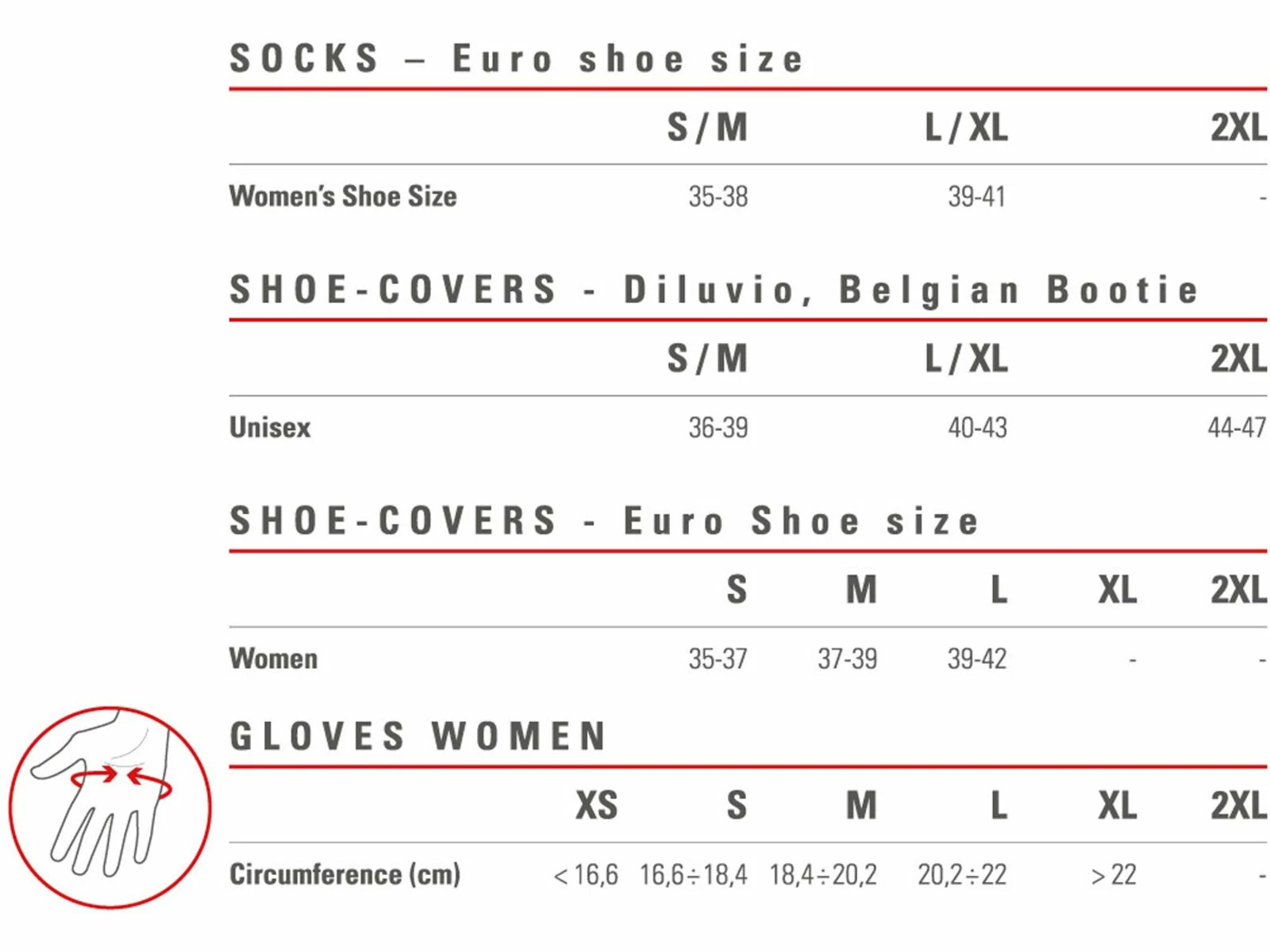Viewport: 1270px width, 952px height.
Task: Select the 35-37 women's shoe-cover size
Action: [x=718, y=659]
